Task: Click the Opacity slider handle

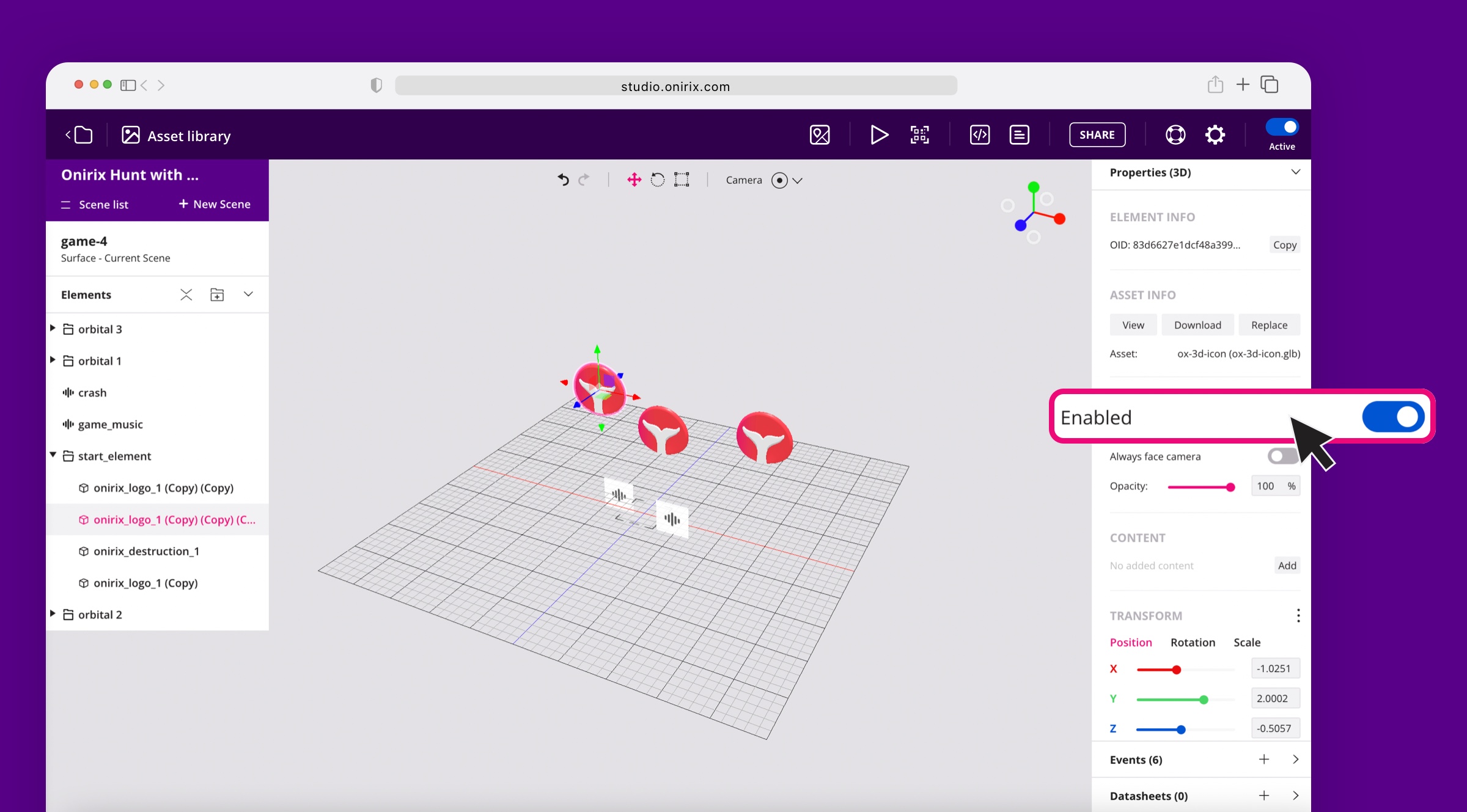Action: tap(1230, 487)
